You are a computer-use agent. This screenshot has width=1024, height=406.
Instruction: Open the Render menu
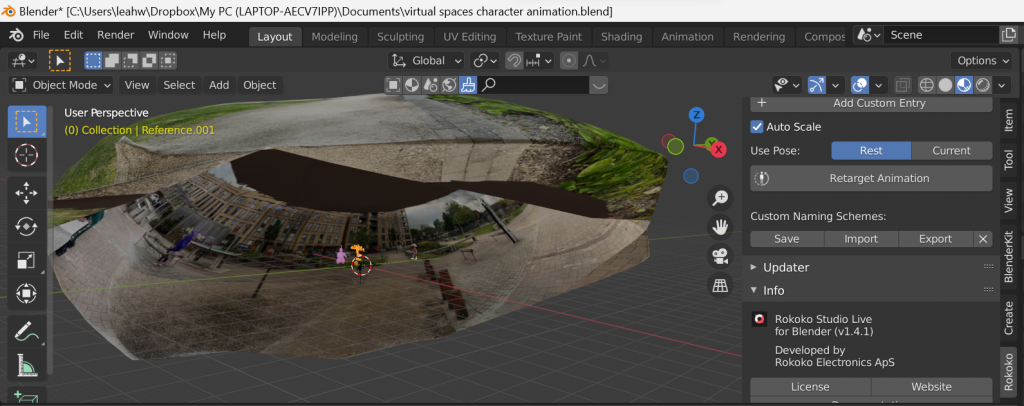pos(116,35)
